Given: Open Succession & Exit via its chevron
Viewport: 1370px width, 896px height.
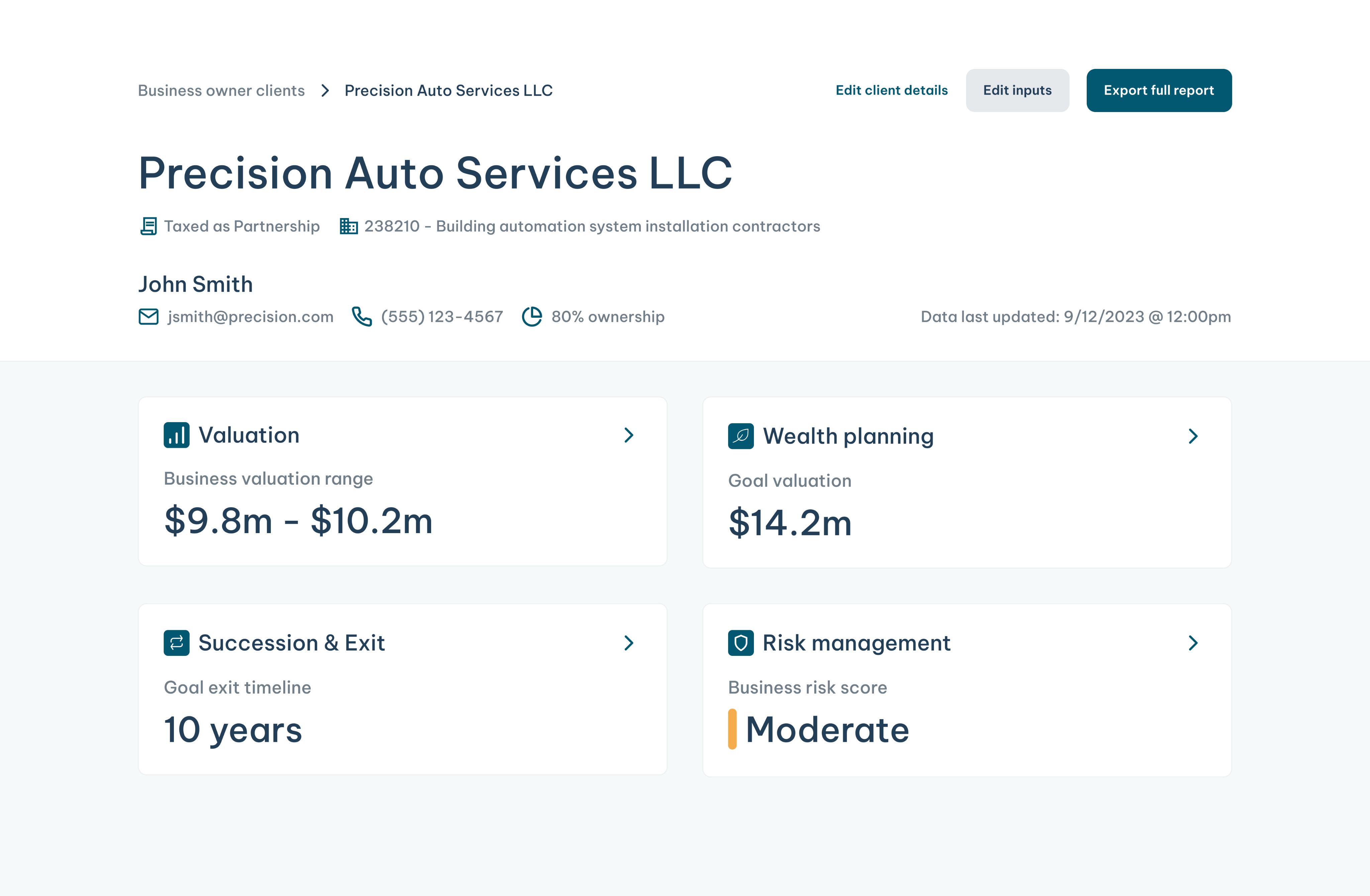Looking at the screenshot, I should click(x=628, y=643).
